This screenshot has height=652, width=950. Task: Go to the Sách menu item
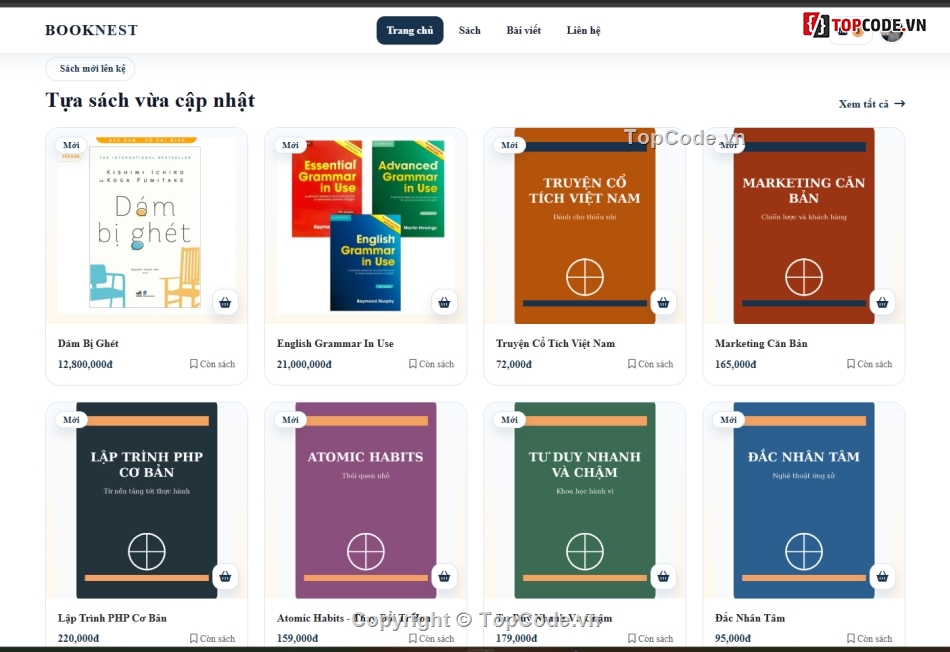point(470,30)
